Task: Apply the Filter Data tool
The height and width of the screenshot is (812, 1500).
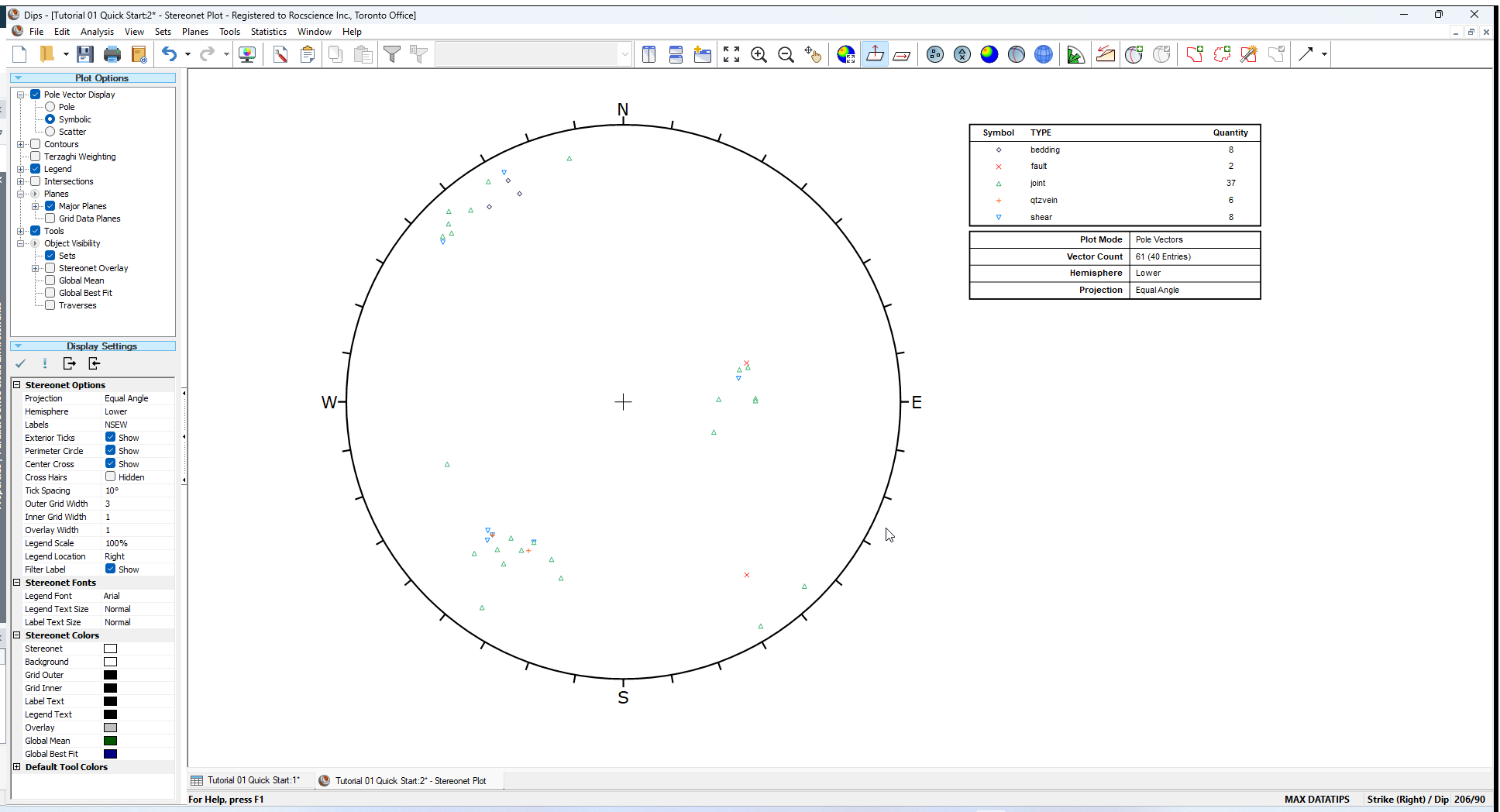Action: click(393, 54)
